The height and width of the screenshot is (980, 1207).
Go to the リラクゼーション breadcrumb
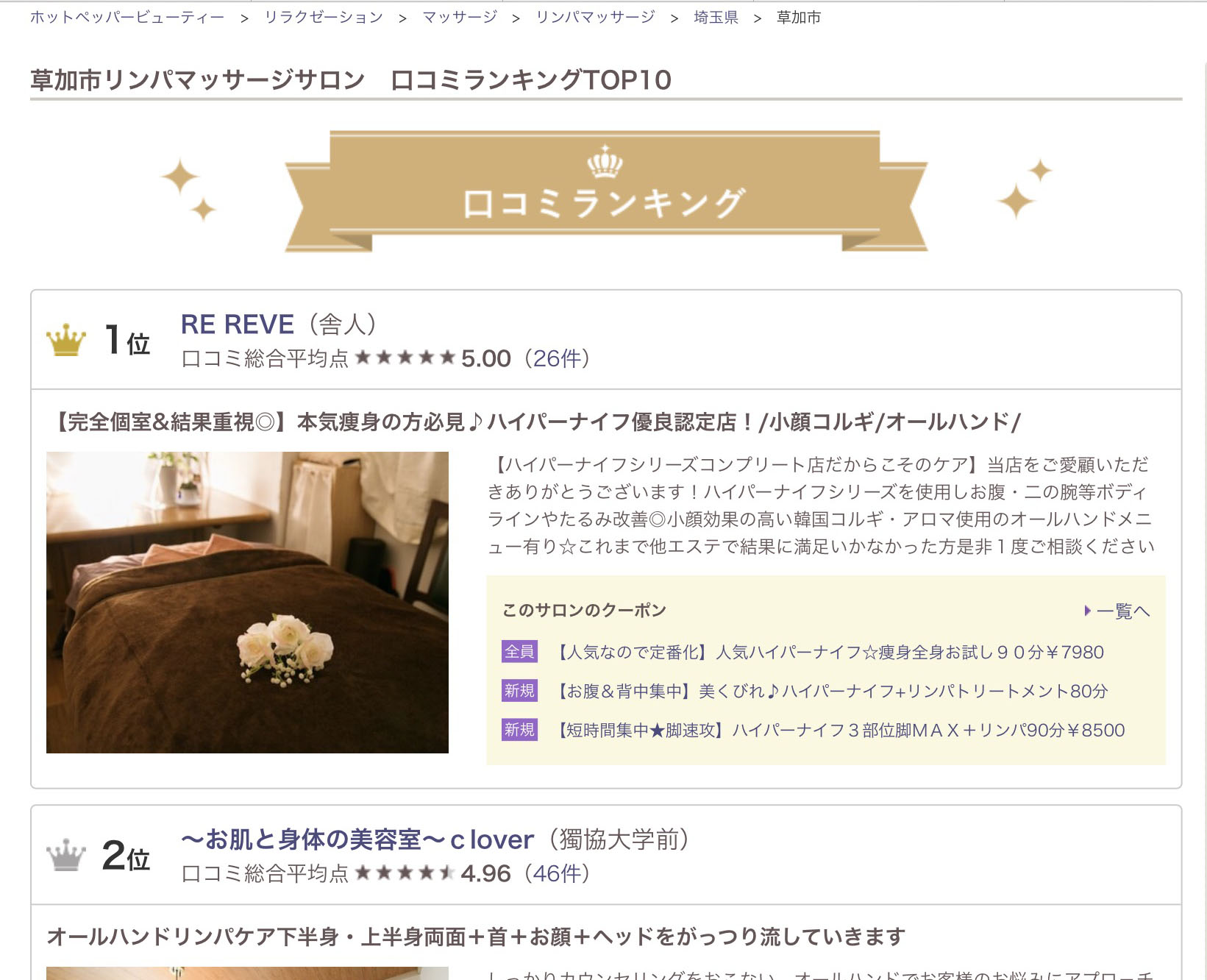[x=324, y=18]
